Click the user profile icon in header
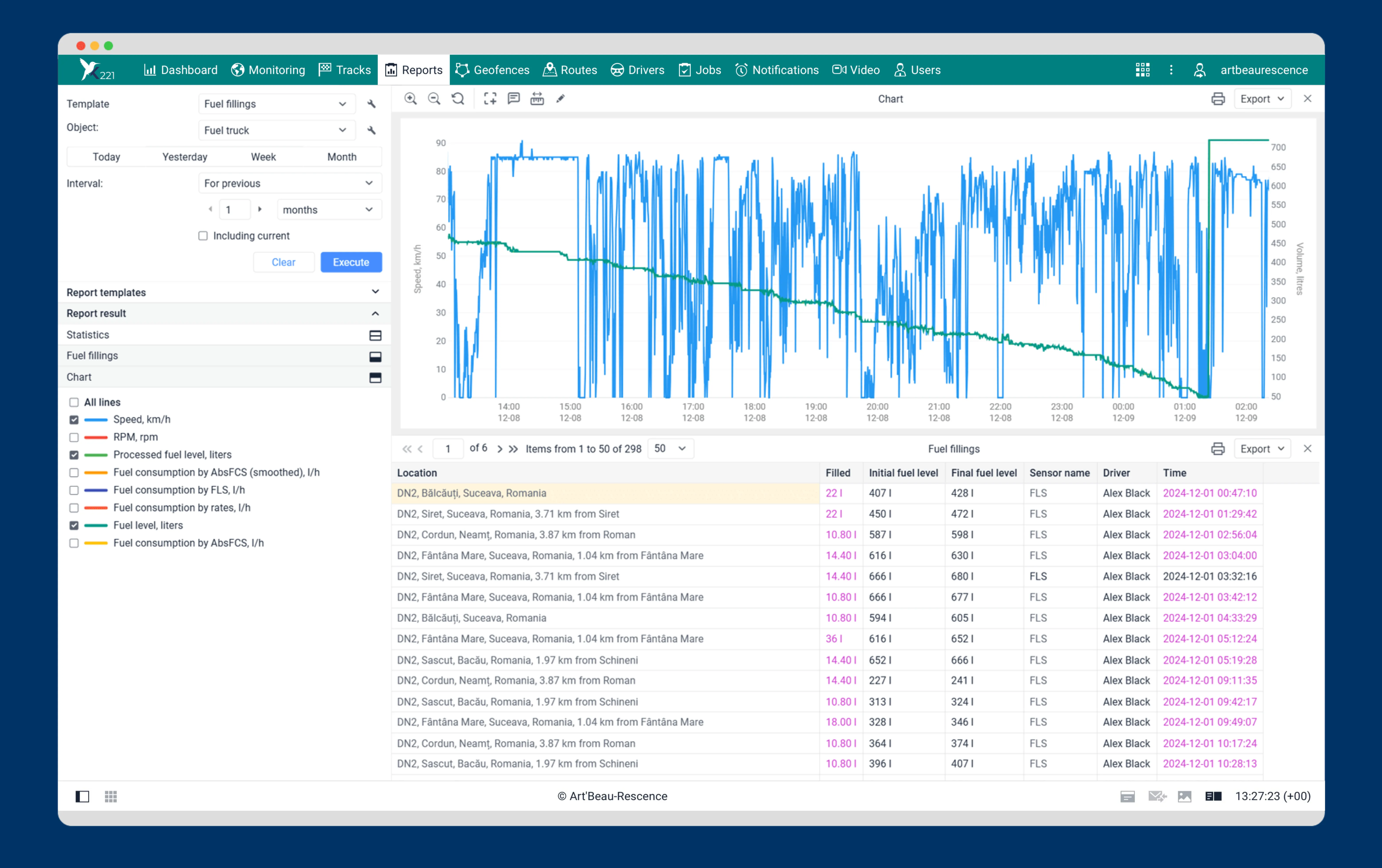The image size is (1382, 868). tap(1200, 70)
